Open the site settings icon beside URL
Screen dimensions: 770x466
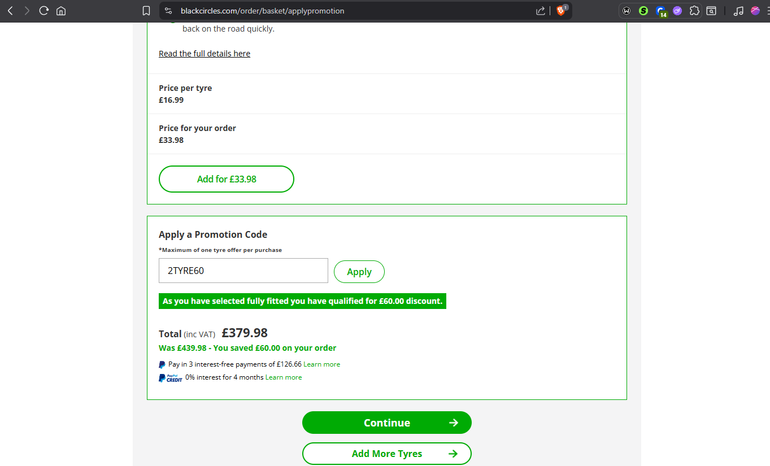[169, 11]
